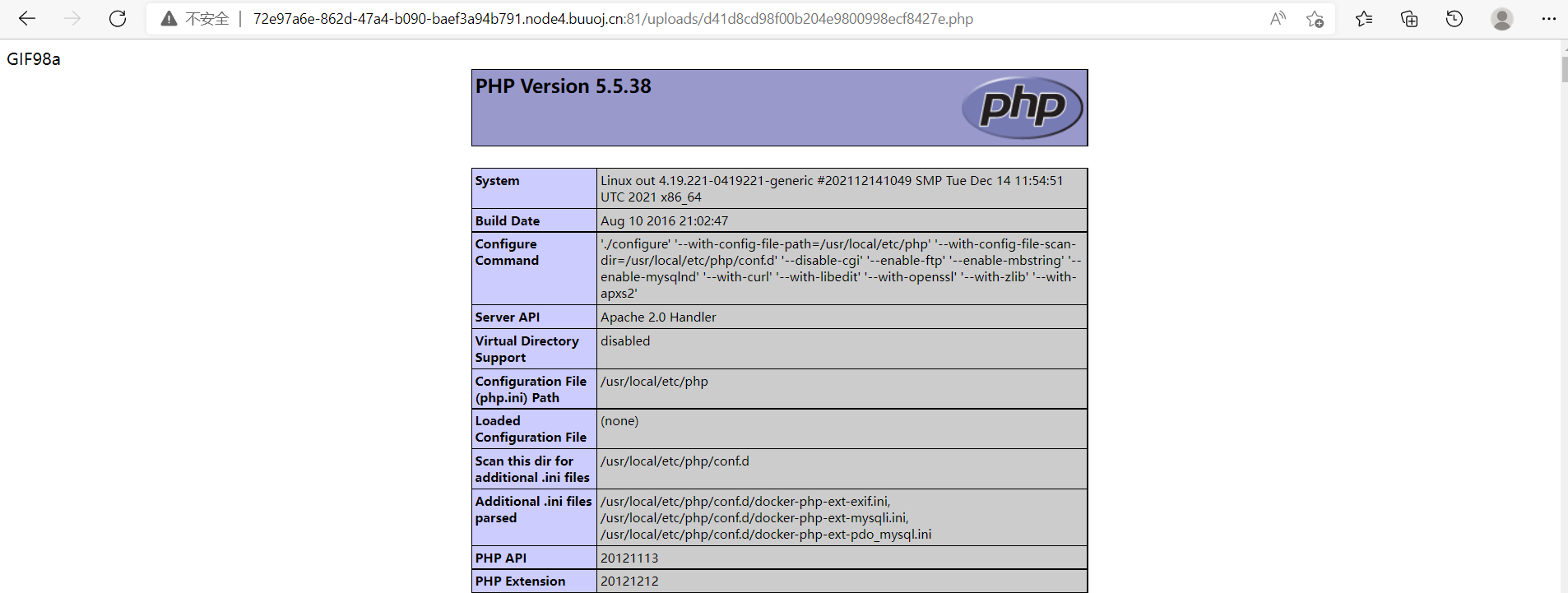Open Settings and more ellipsis menu
This screenshot has height=593, width=1568.
pyautogui.click(x=1548, y=18)
